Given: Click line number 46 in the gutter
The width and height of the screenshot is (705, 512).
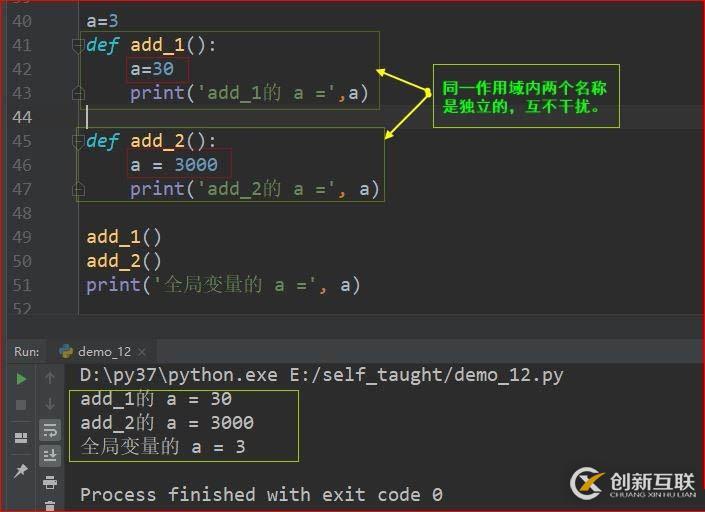Looking at the screenshot, I should click(22, 165).
